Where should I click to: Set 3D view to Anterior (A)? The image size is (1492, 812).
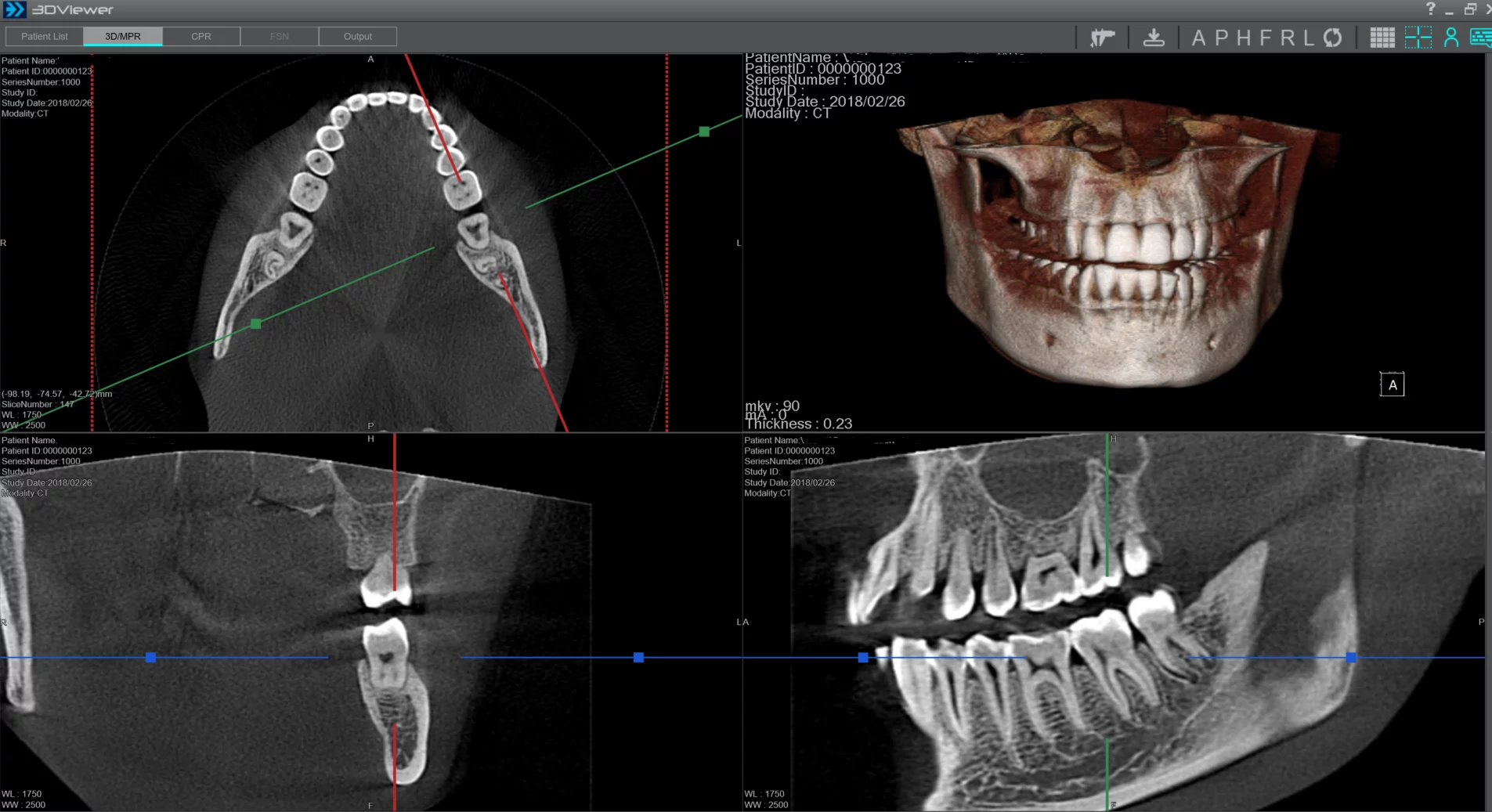point(1198,38)
